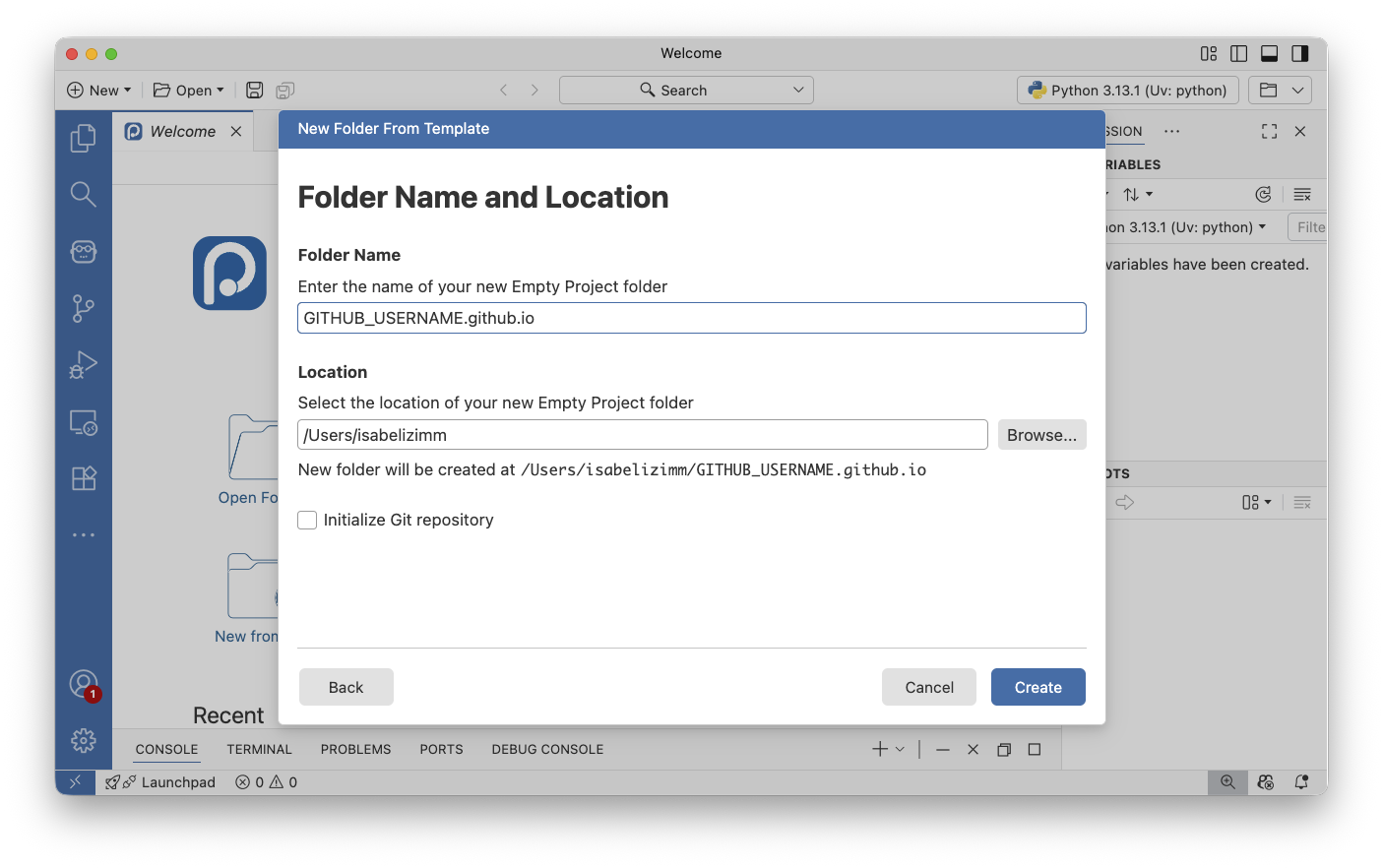Screen dimensions: 1383x868
Task: Open the Explorer icon in activity bar
Action: coord(84,138)
